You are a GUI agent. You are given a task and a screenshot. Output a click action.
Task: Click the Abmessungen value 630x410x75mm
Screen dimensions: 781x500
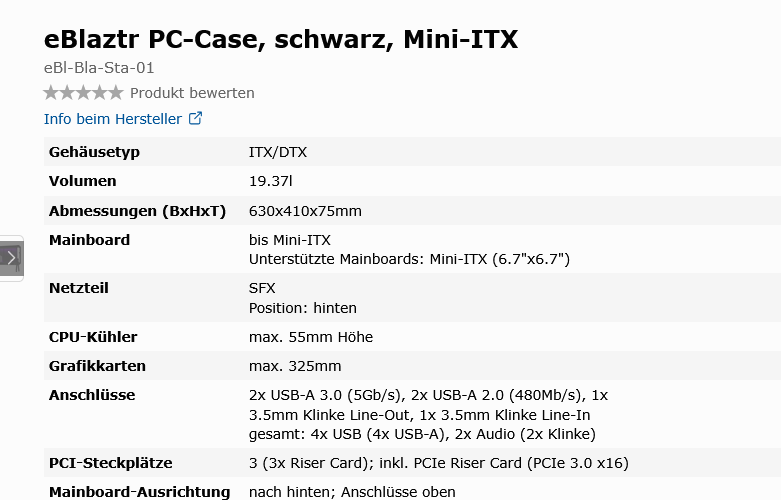coord(305,211)
